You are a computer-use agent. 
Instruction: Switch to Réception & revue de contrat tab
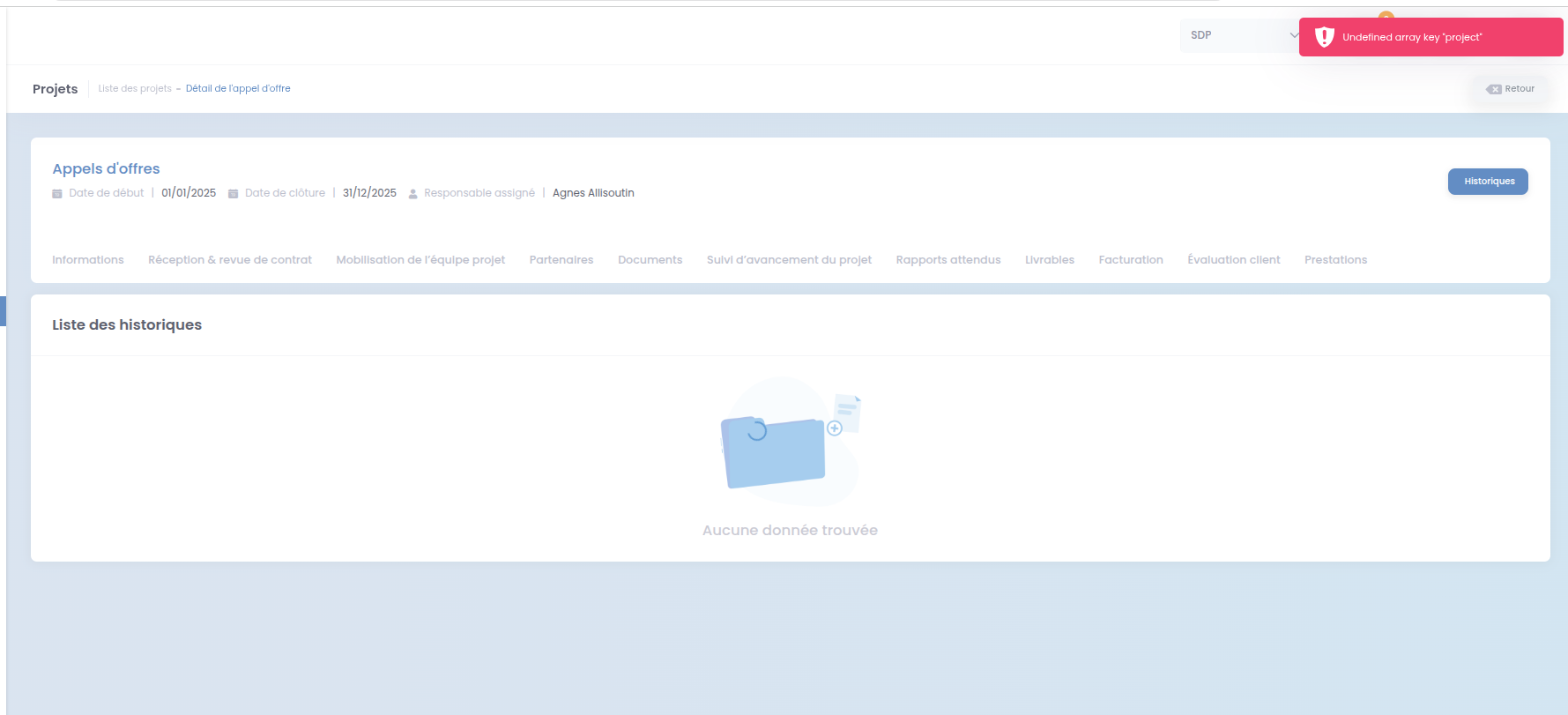[230, 260]
